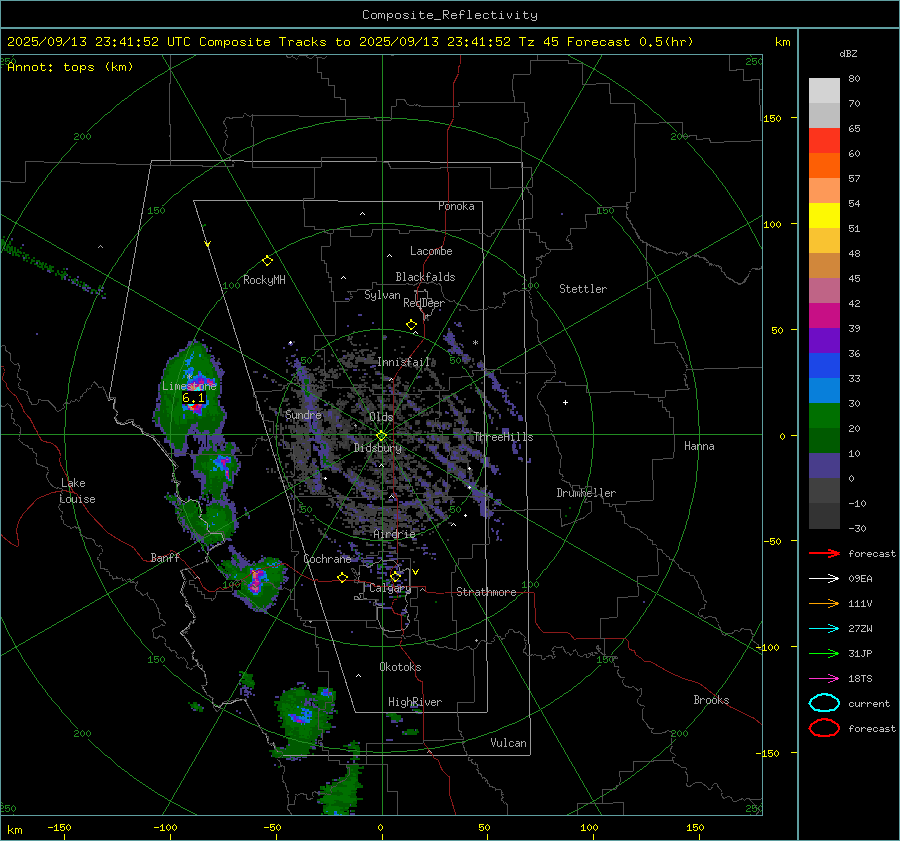Click the red forecast ellipse legend icon
The height and width of the screenshot is (841, 900).
824,728
